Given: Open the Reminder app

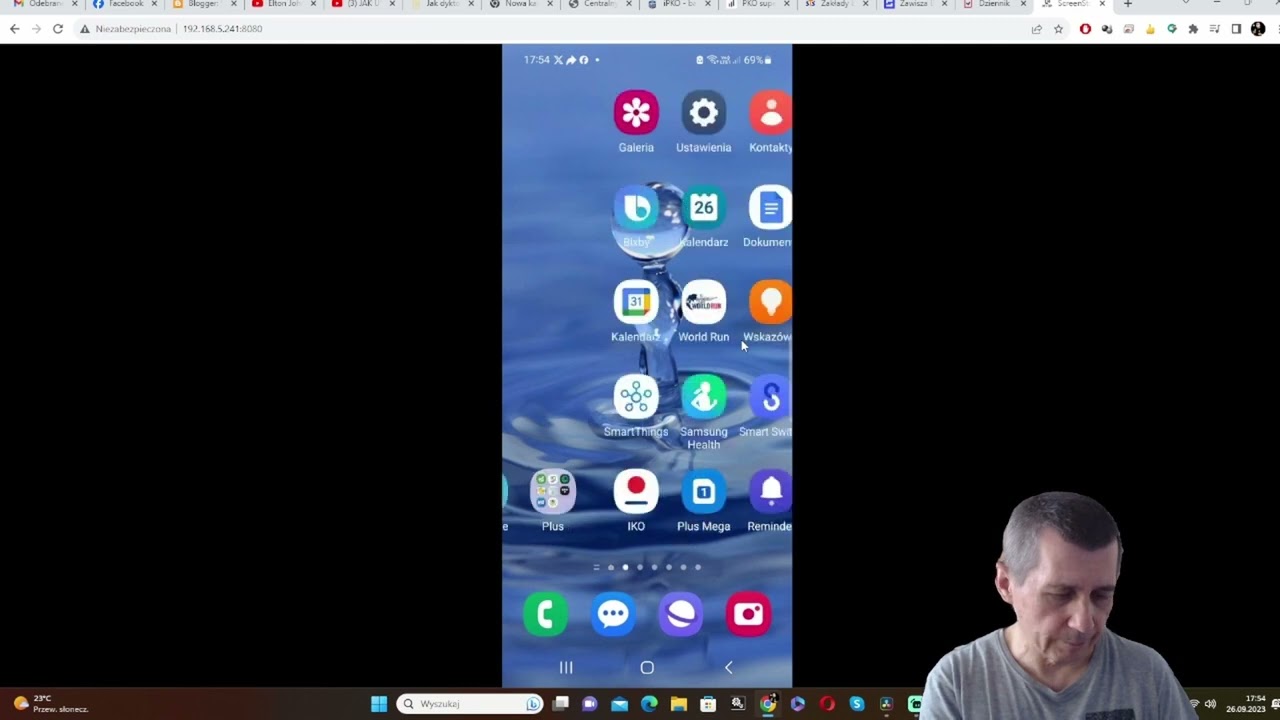Looking at the screenshot, I should (770, 491).
